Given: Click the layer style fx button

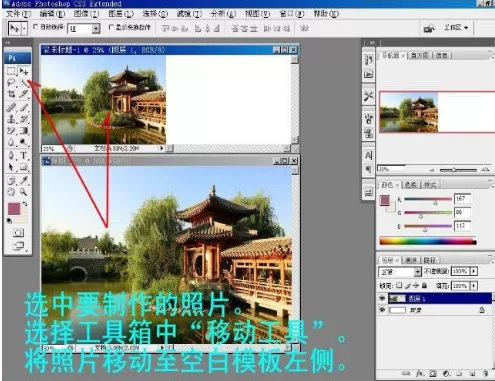Looking at the screenshot, I should point(420,374).
